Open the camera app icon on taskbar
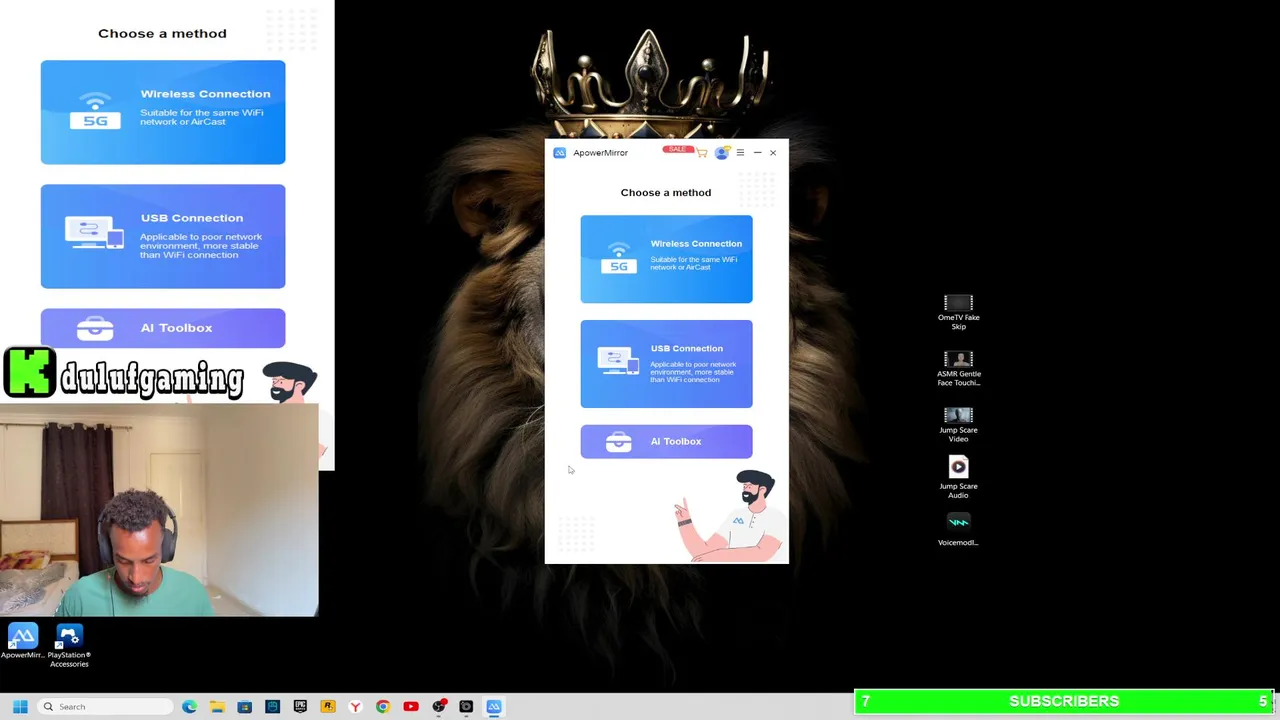Image resolution: width=1280 pixels, height=720 pixels. click(466, 707)
